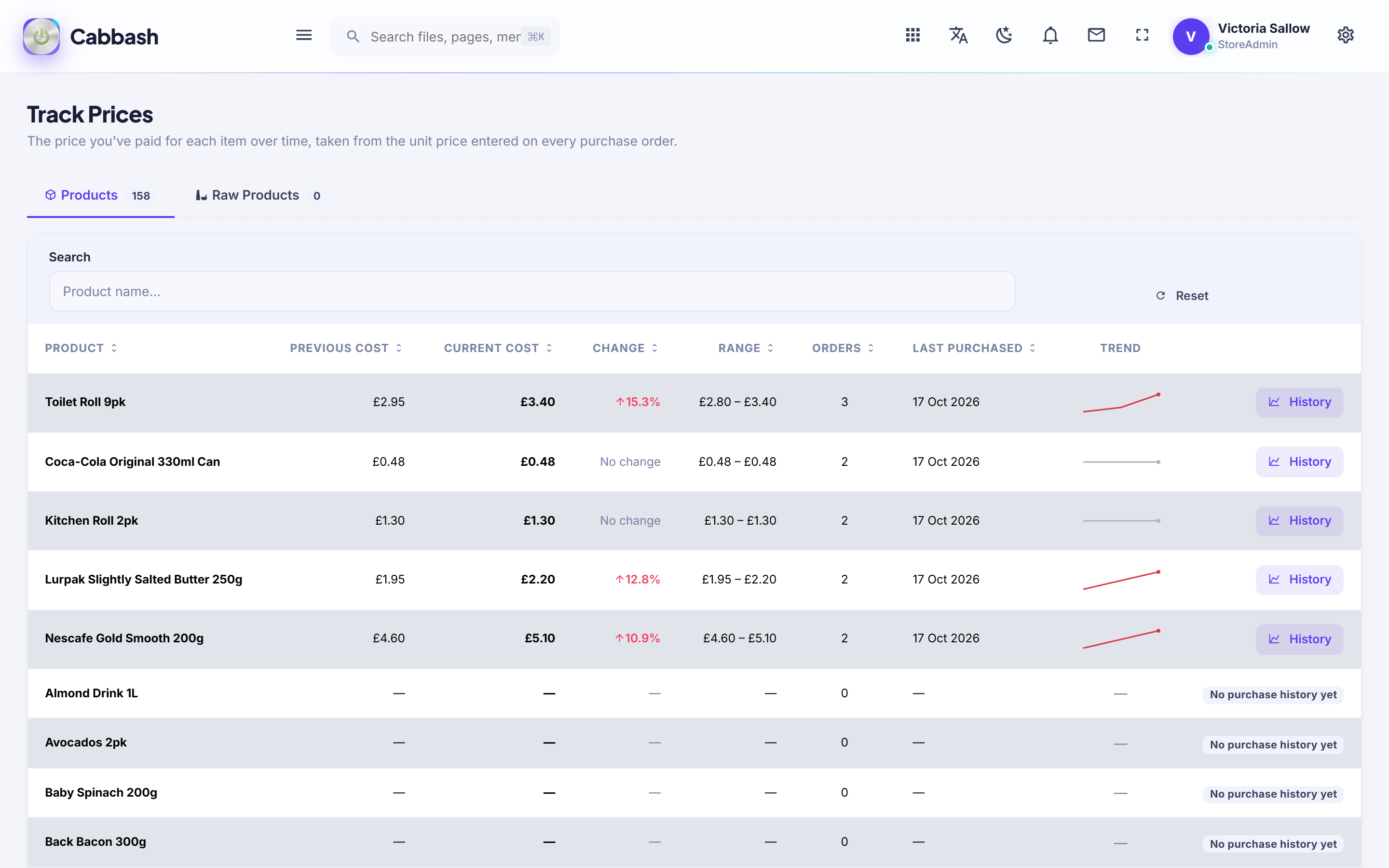This screenshot has height=868, width=1389.
Task: Open the notifications bell
Action: pyautogui.click(x=1050, y=36)
